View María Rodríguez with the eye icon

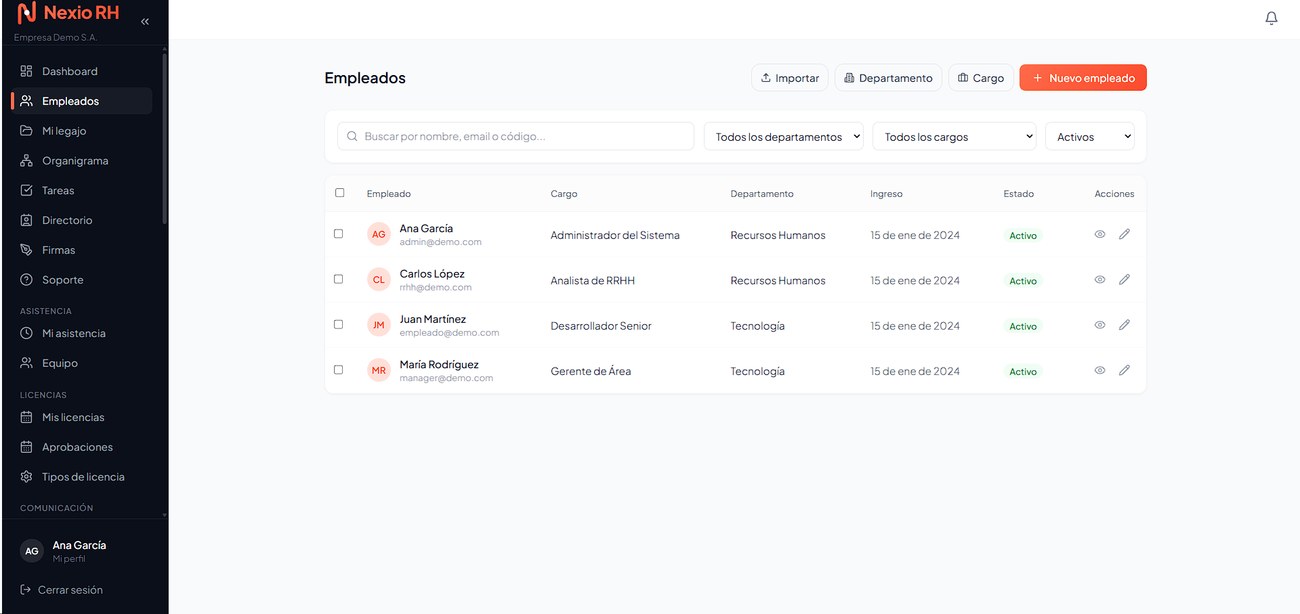click(1099, 370)
